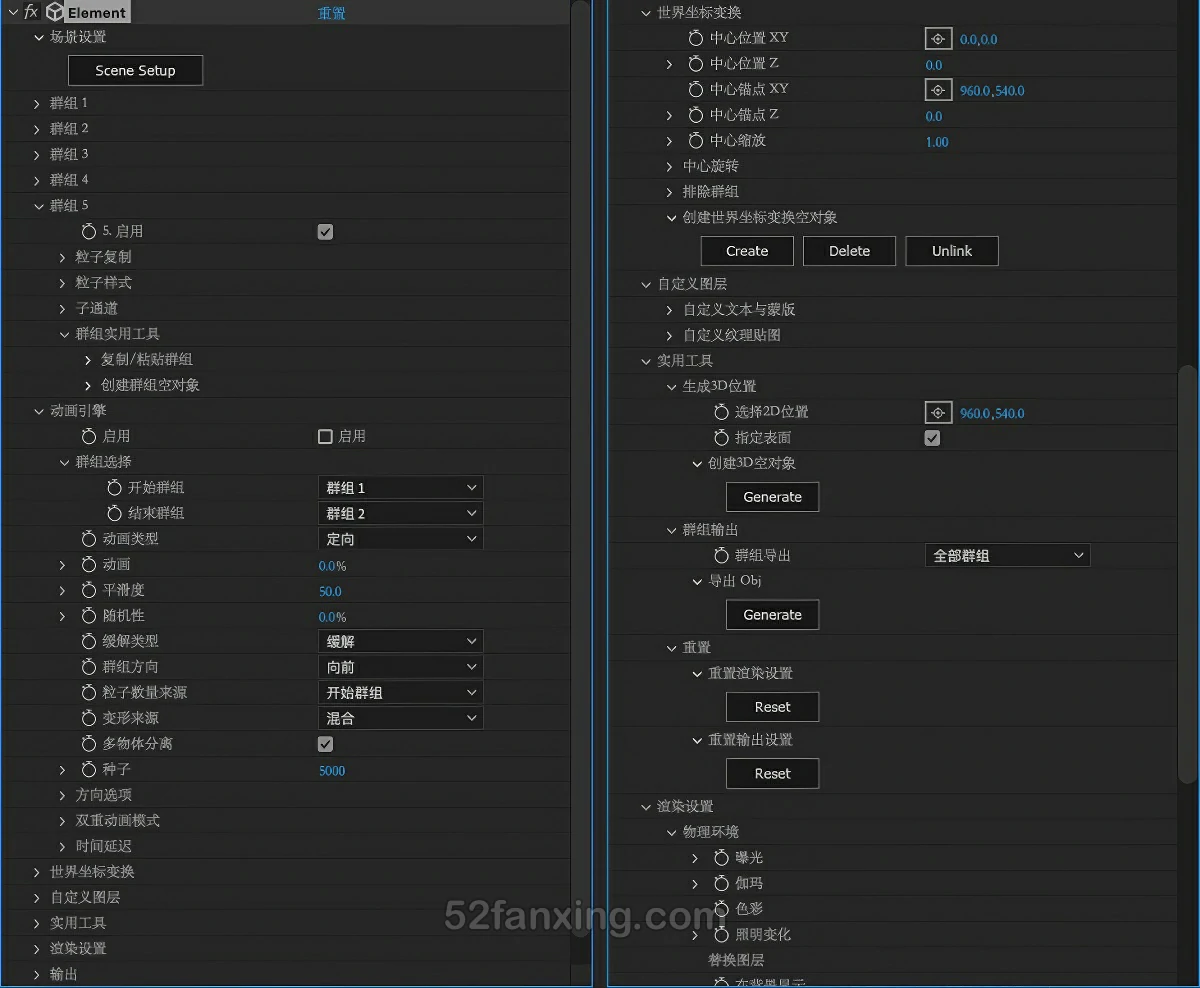Toggle stopwatch for 随机性
Viewport: 1200px width, 988px height.
(x=89, y=616)
